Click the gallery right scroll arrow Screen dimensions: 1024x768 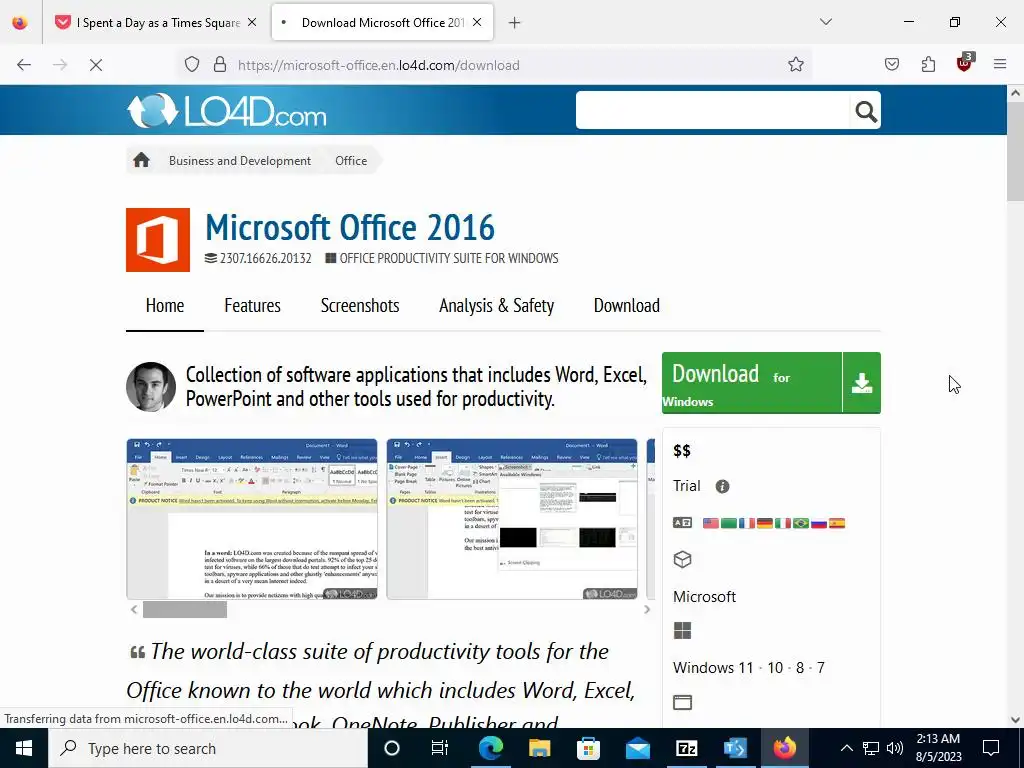tap(647, 609)
